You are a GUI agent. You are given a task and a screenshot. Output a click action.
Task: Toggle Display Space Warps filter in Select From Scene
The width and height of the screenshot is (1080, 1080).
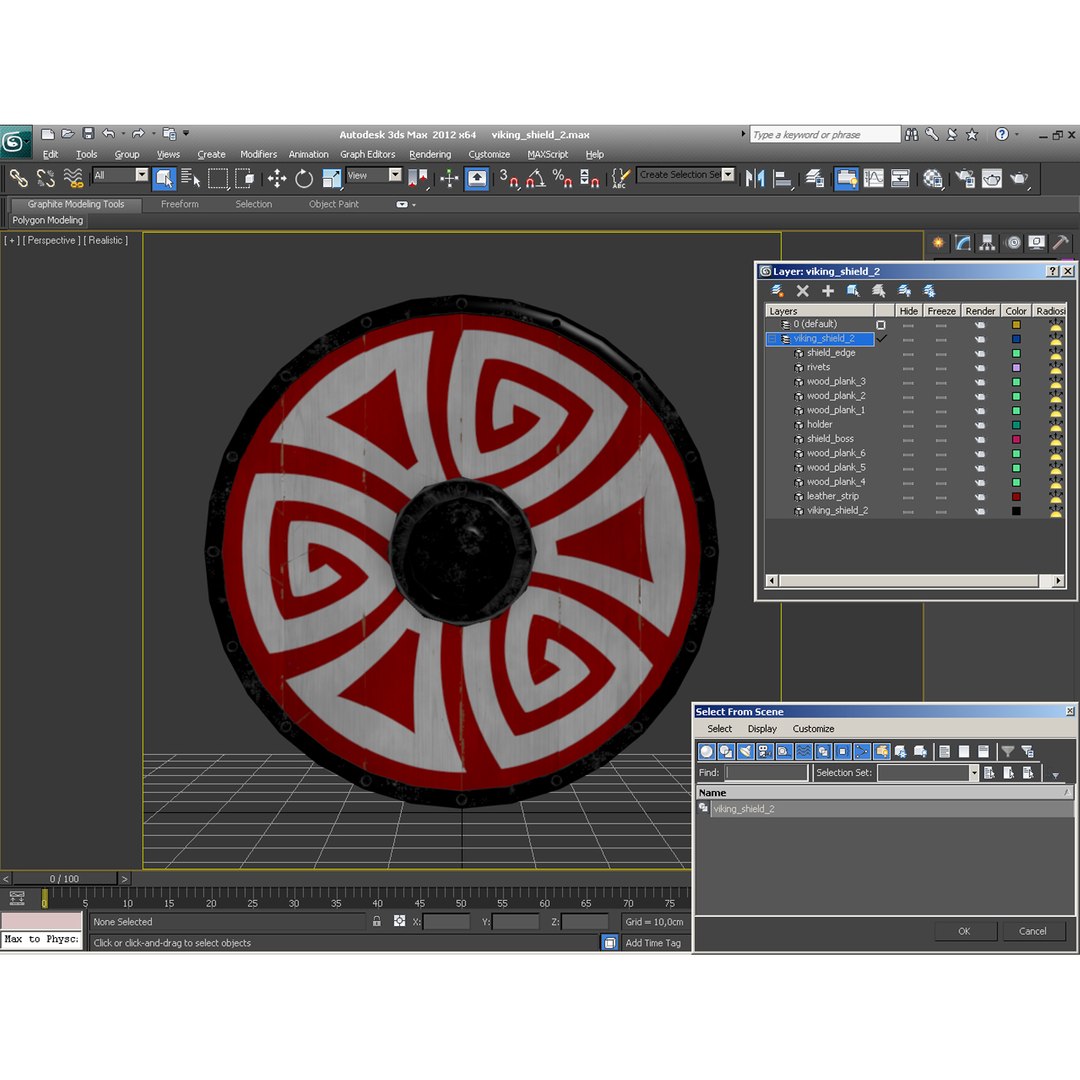(x=803, y=751)
